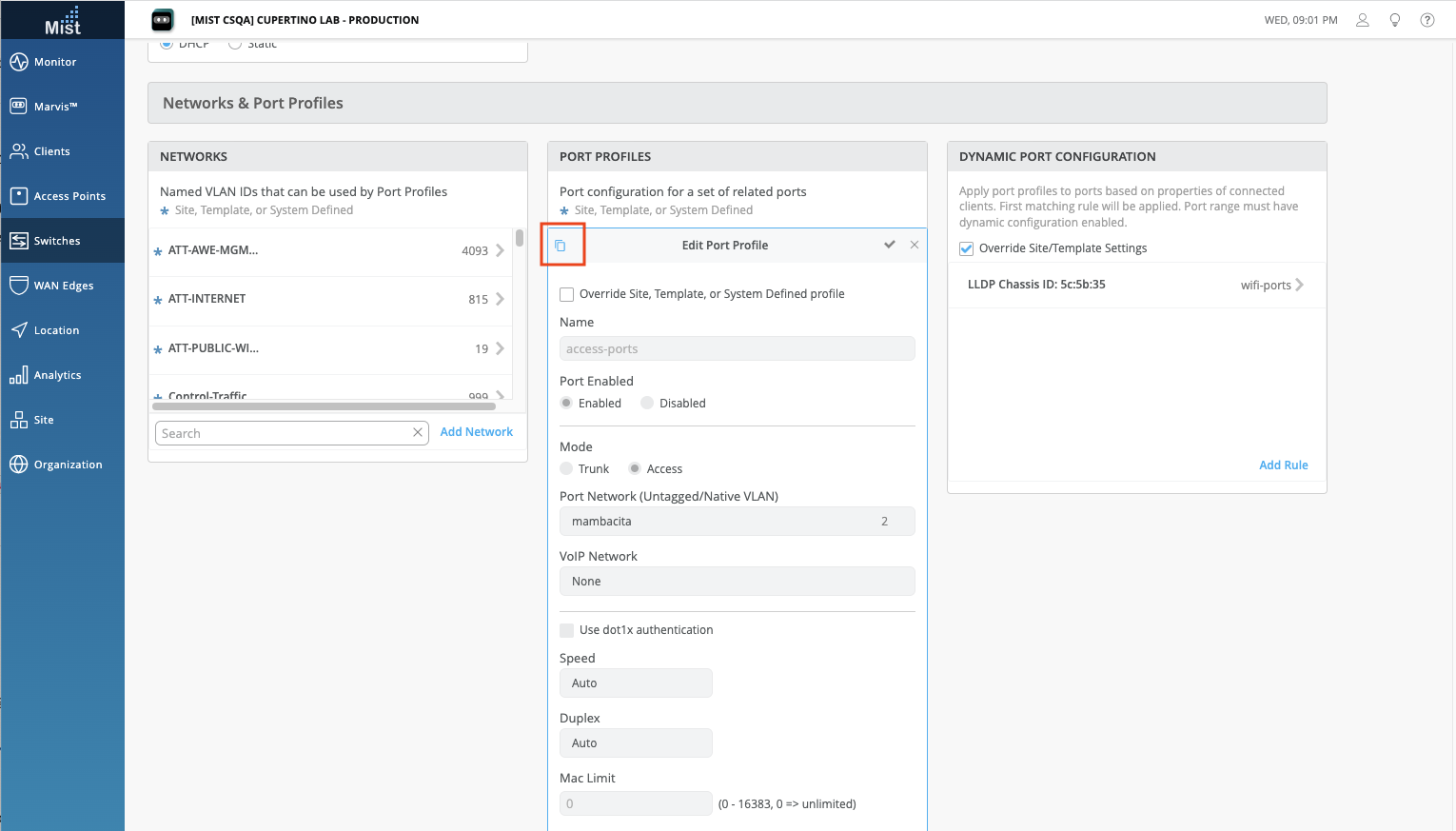Select the Trunk mode radio button

[x=567, y=469]
